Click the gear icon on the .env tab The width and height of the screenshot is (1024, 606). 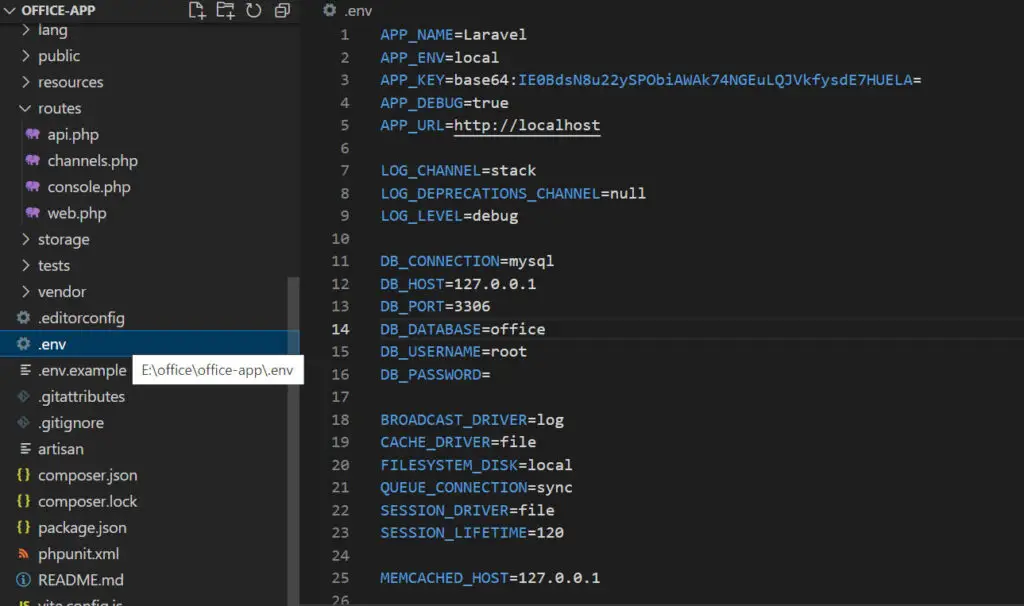pyautogui.click(x=330, y=10)
